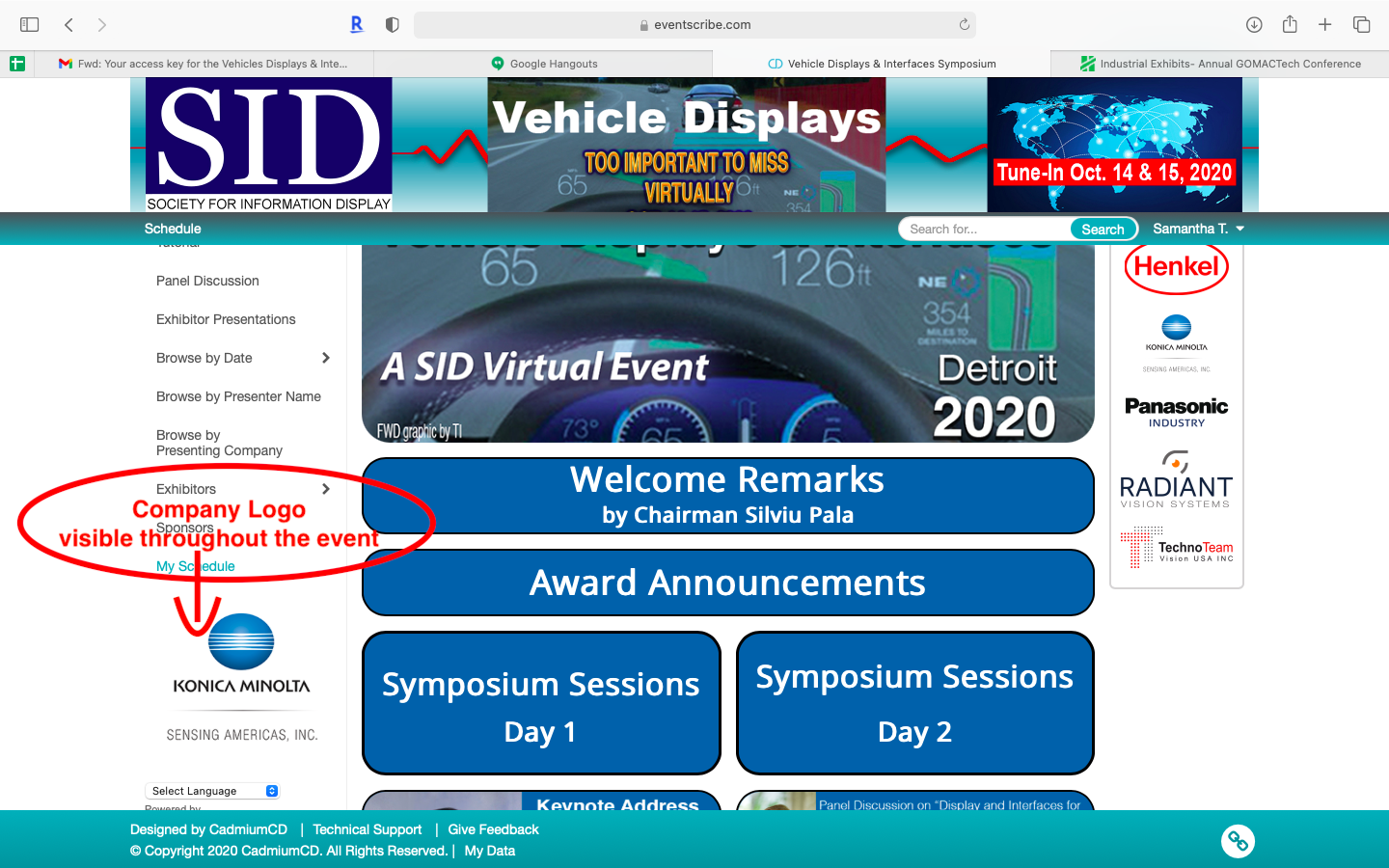Open the round link icon in the footer
Viewport: 1389px width, 868px height.
1238,841
